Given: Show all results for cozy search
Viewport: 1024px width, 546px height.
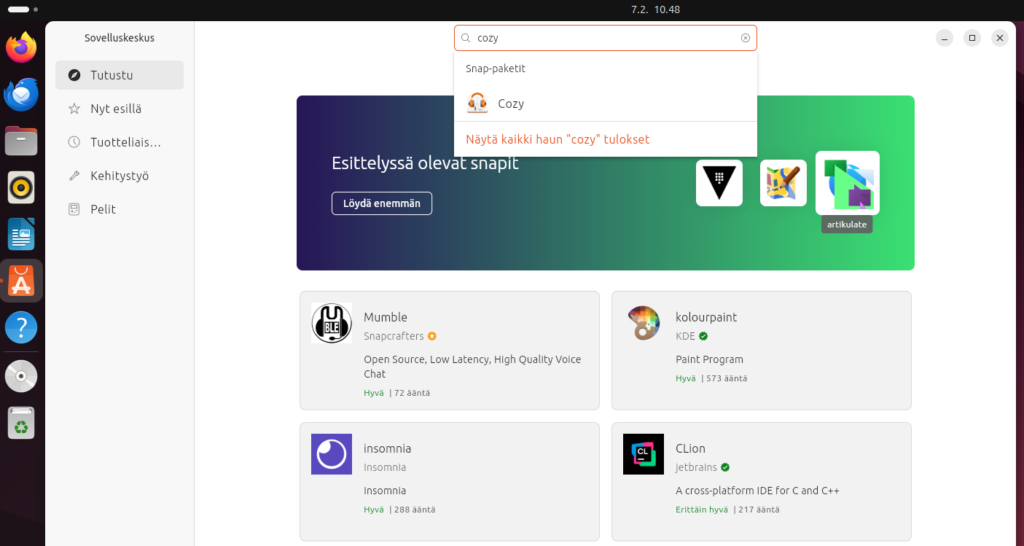Looking at the screenshot, I should (558, 139).
